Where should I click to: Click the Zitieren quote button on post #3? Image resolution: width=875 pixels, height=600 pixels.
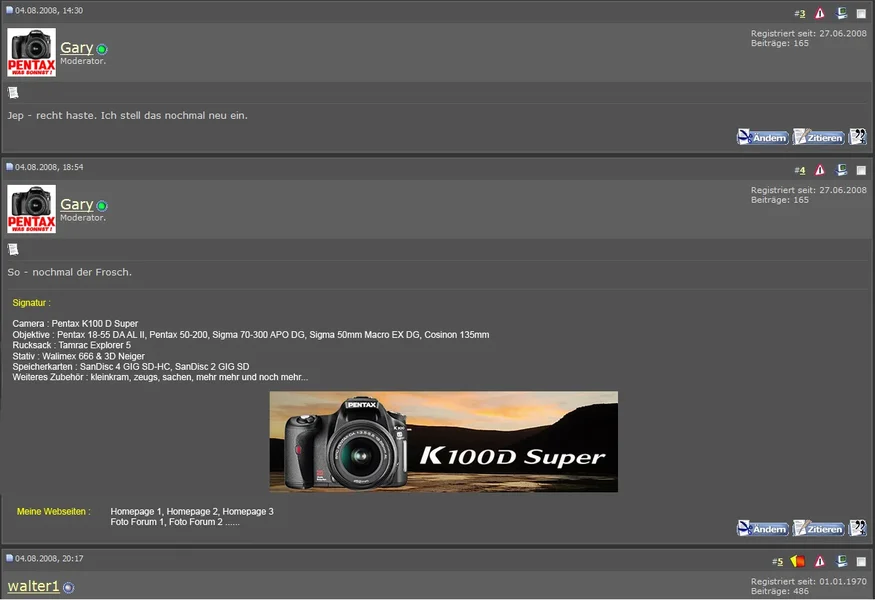pos(819,137)
